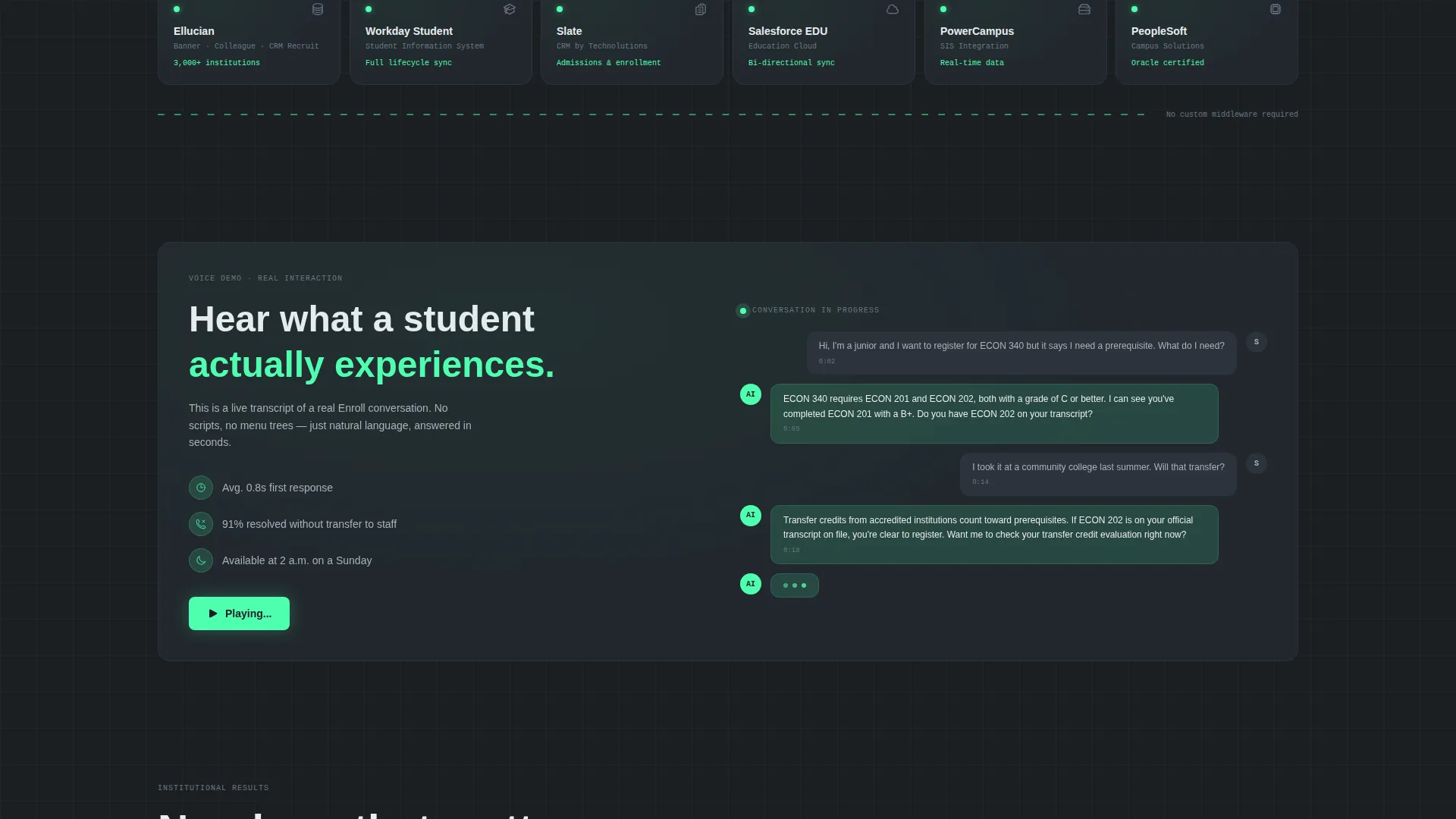This screenshot has height=819, width=1456.
Task: Open the Salesforce EDU card title
Action: pyautogui.click(x=788, y=31)
